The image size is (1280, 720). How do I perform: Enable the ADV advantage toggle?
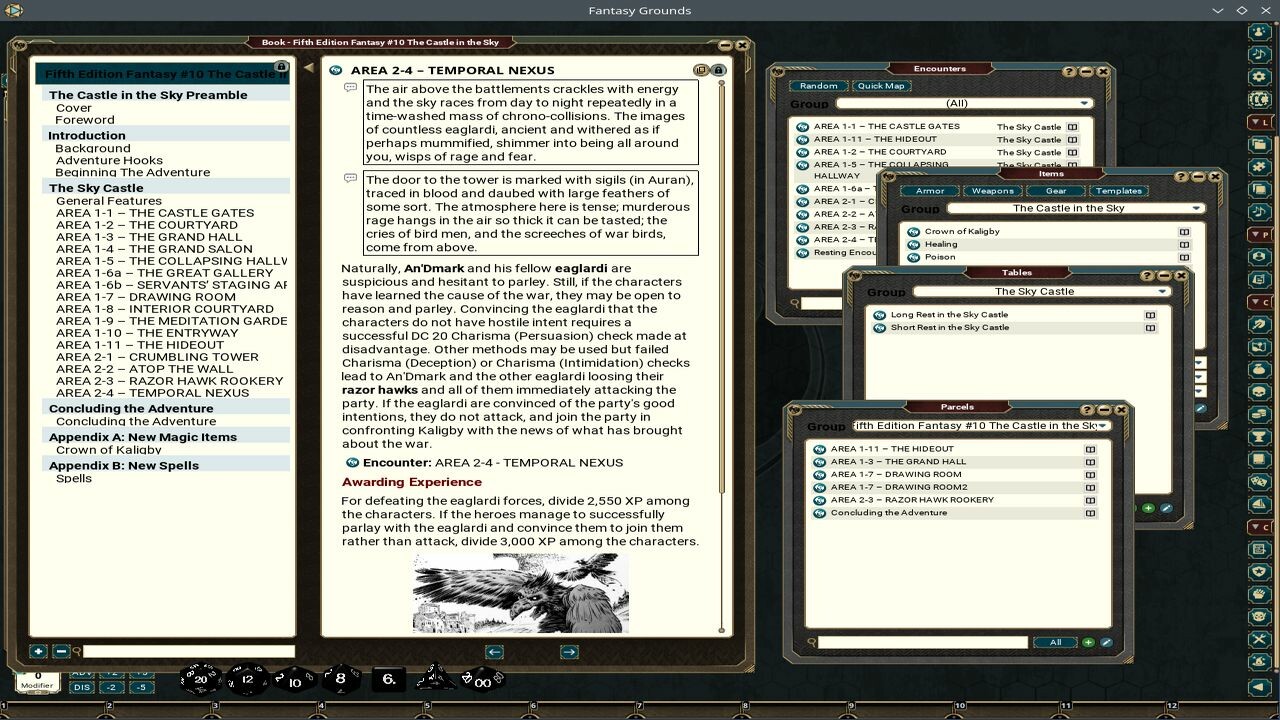click(80, 672)
